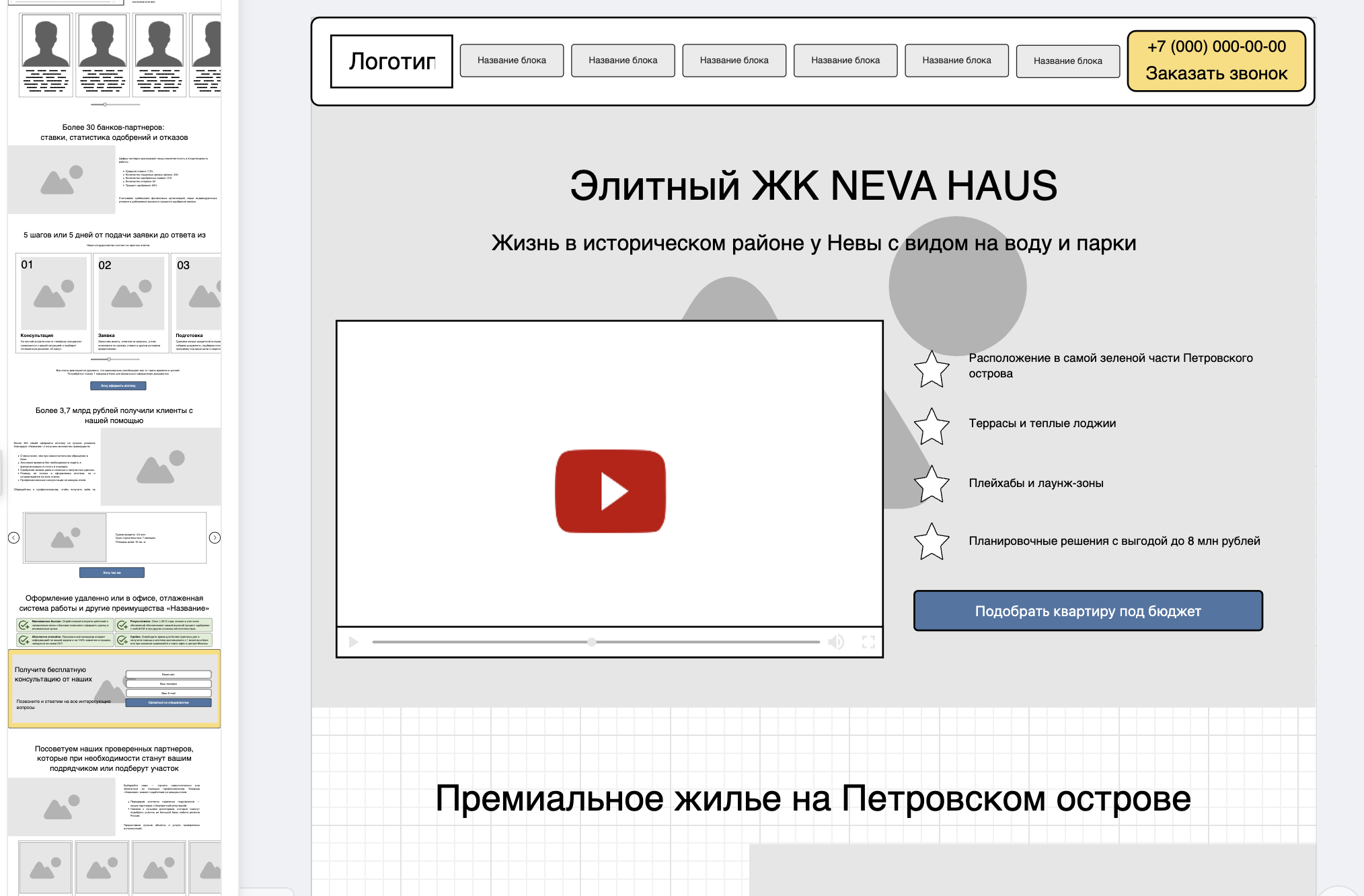Open step card 01 'Консультация'
Image resolution: width=1364 pixels, height=896 pixels.
pos(53,303)
